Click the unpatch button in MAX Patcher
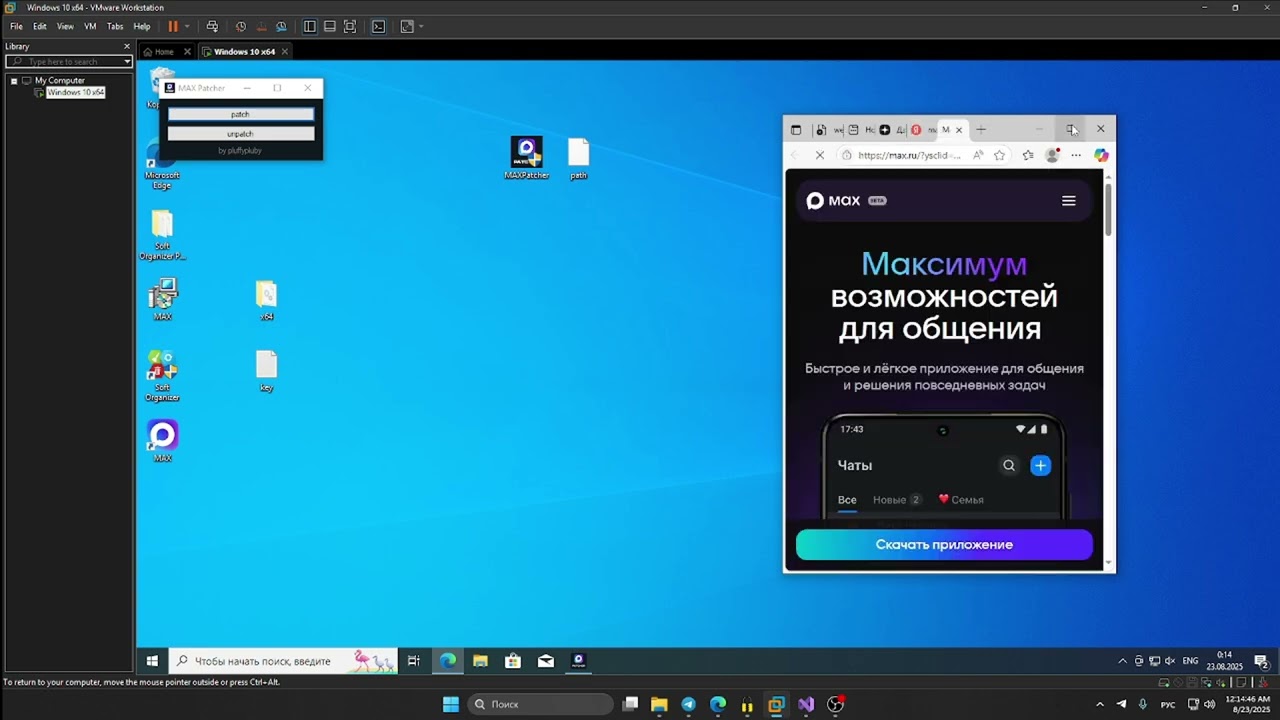The height and width of the screenshot is (720, 1280). pos(241,133)
